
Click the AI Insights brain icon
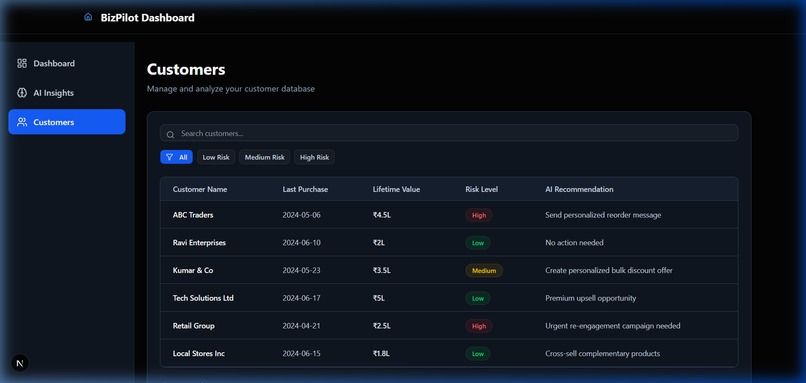[x=22, y=93]
